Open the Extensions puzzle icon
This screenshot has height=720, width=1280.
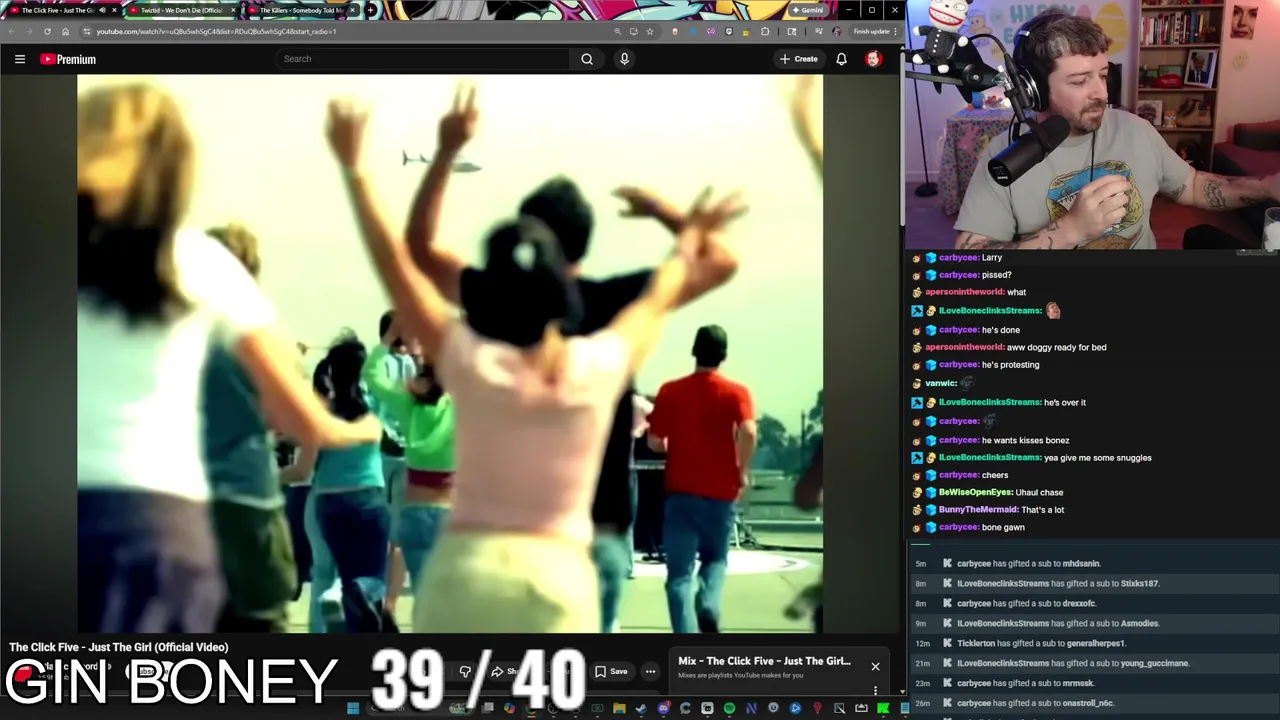[x=765, y=31]
